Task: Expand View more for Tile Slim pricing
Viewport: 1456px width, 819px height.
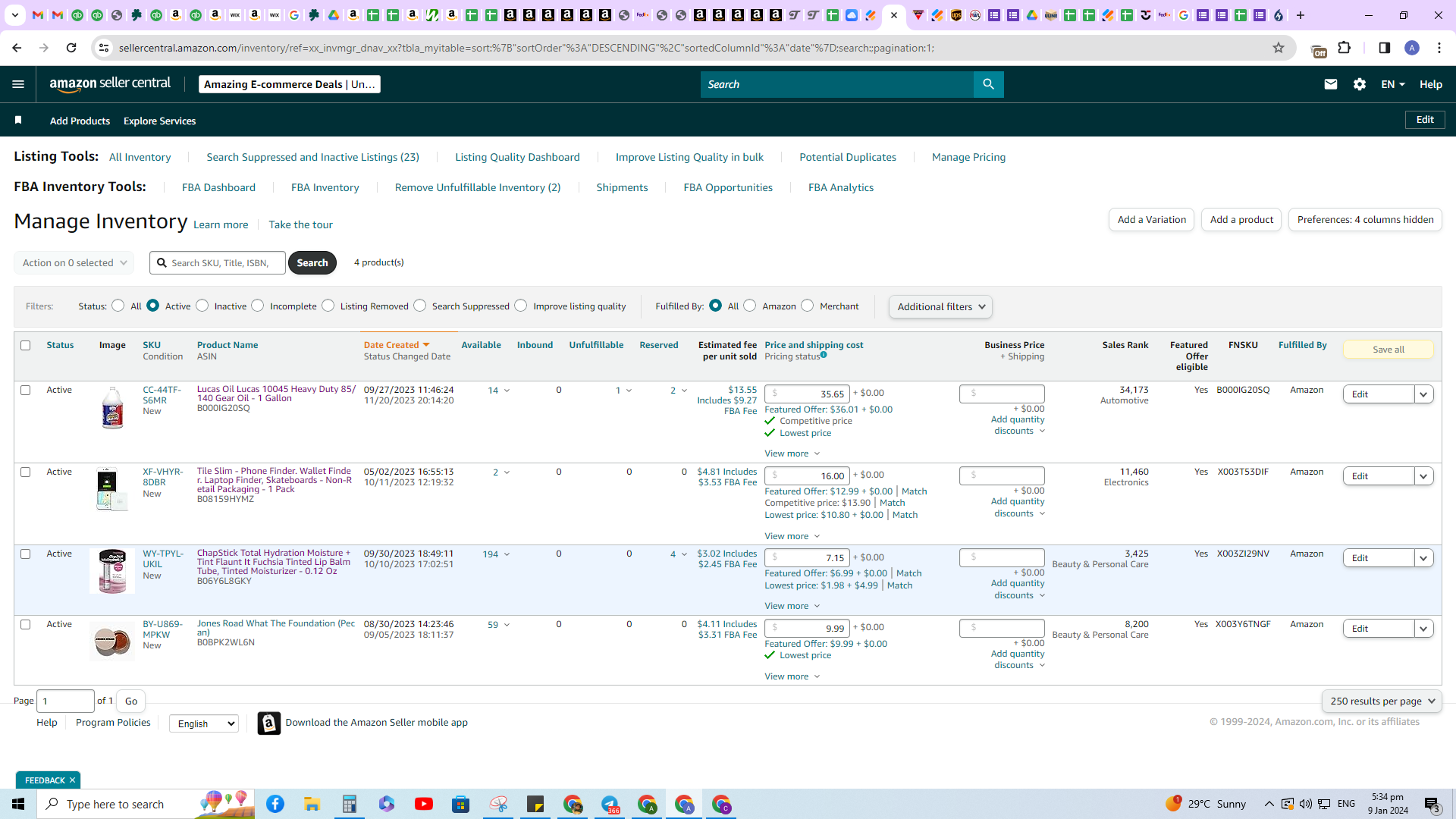Action: point(792,536)
